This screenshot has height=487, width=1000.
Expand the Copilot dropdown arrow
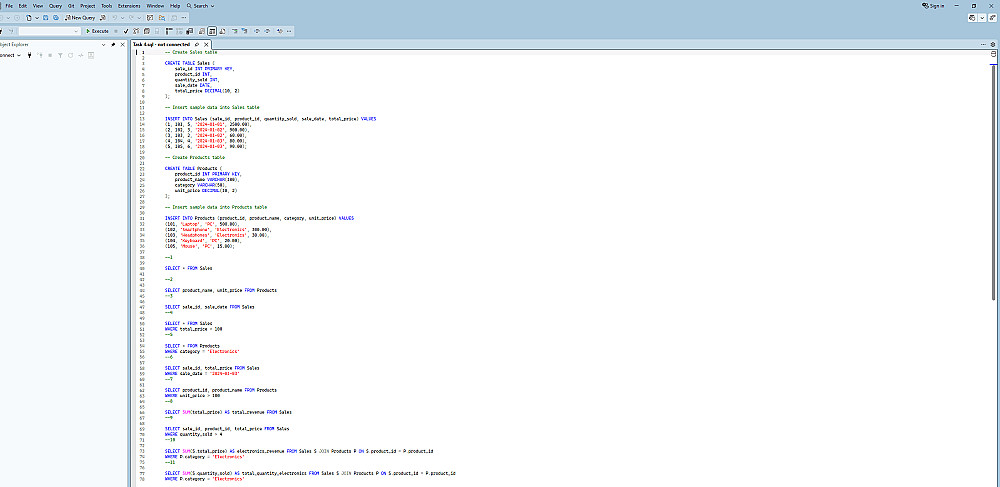982,18
